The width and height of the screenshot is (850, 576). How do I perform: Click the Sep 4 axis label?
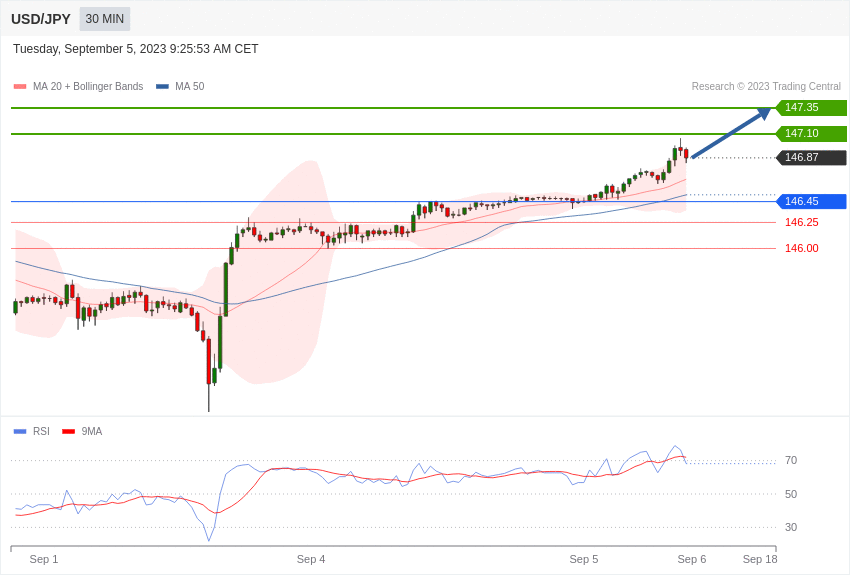(311, 559)
